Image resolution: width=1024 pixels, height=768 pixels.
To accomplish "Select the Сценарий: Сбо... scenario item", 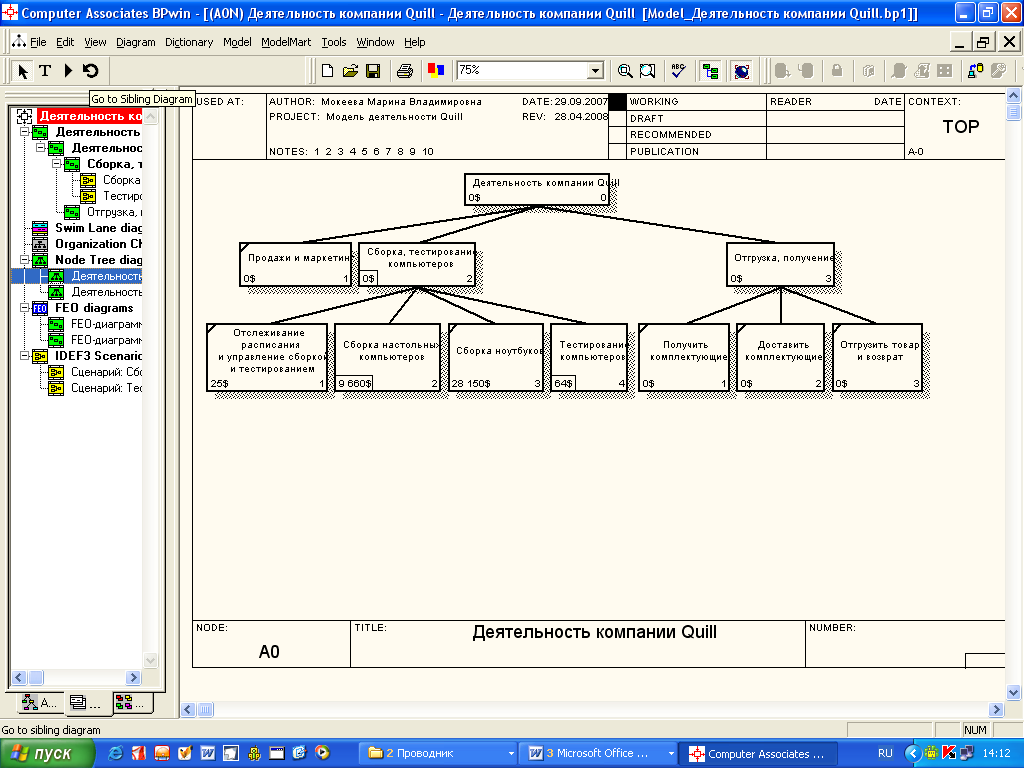I will pos(95,372).
